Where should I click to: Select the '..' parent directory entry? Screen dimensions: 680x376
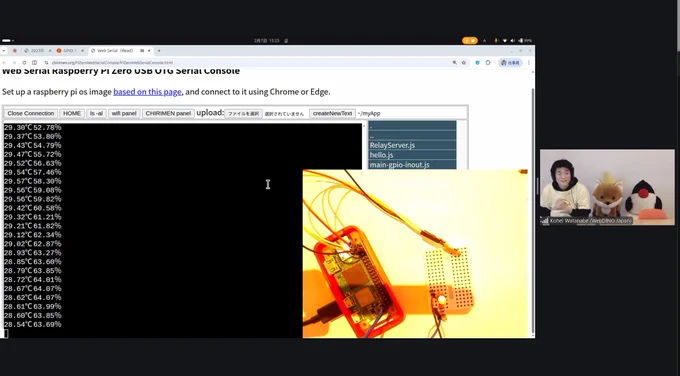(x=412, y=135)
